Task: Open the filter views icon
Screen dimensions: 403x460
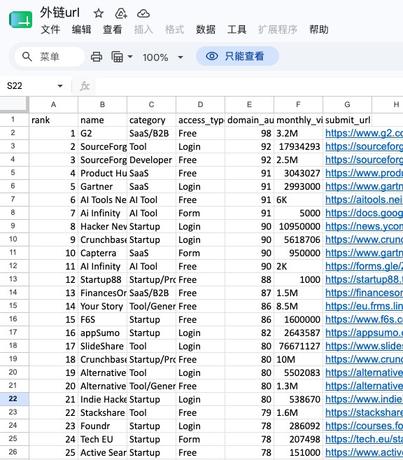Action: [117, 57]
